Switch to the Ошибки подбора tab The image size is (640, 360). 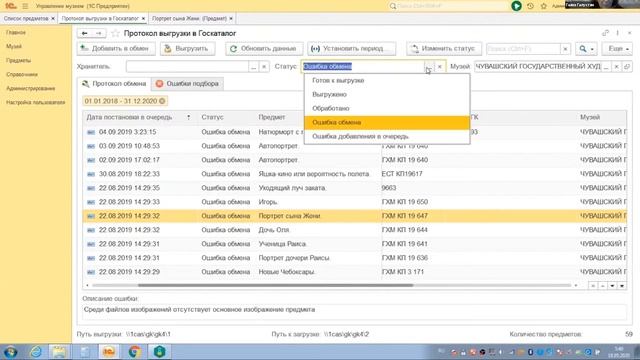point(187,84)
